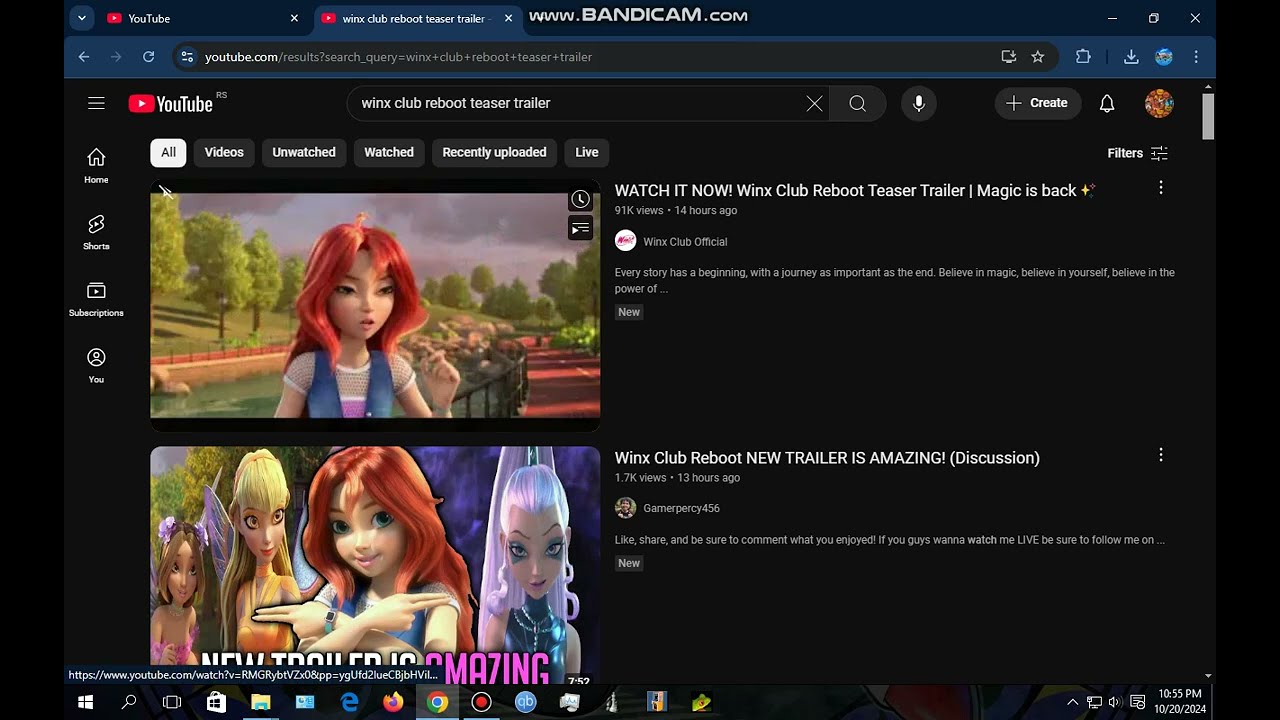Image resolution: width=1280 pixels, height=720 pixels.
Task: Open the Chrome extensions puzzle icon
Action: pos(1083,57)
